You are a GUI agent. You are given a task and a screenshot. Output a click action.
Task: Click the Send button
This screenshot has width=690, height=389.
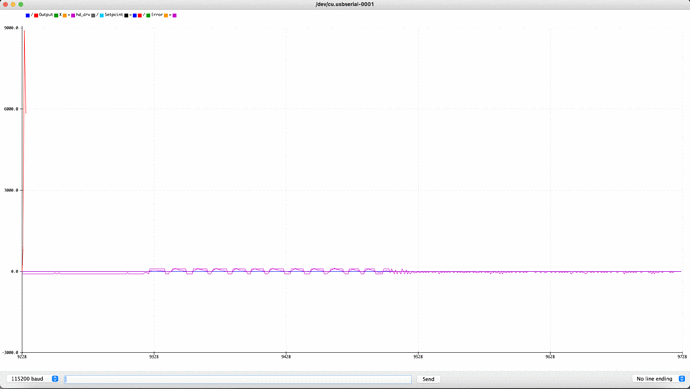click(428, 379)
